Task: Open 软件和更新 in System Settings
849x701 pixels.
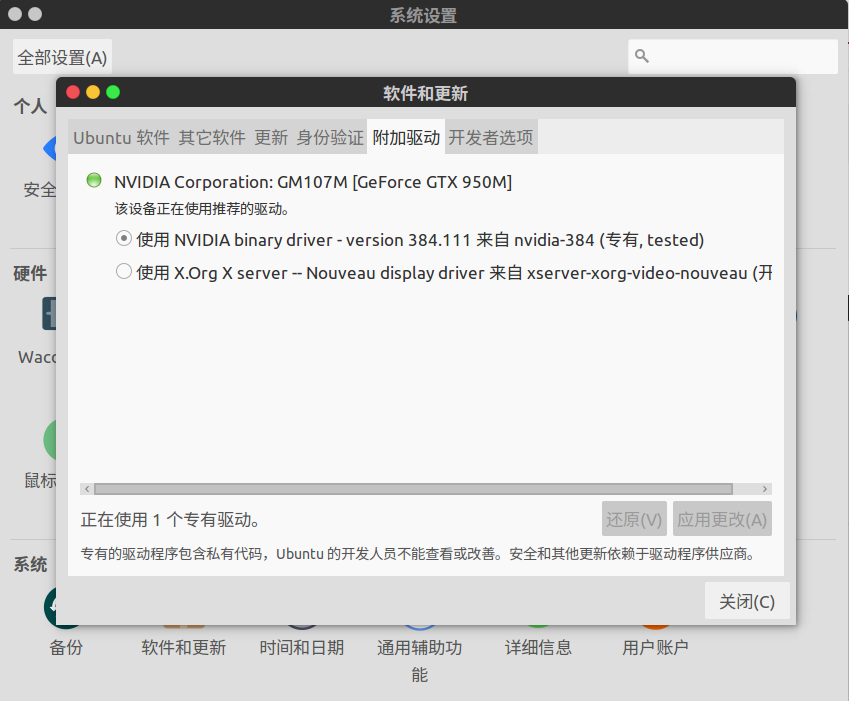Action: click(184, 647)
